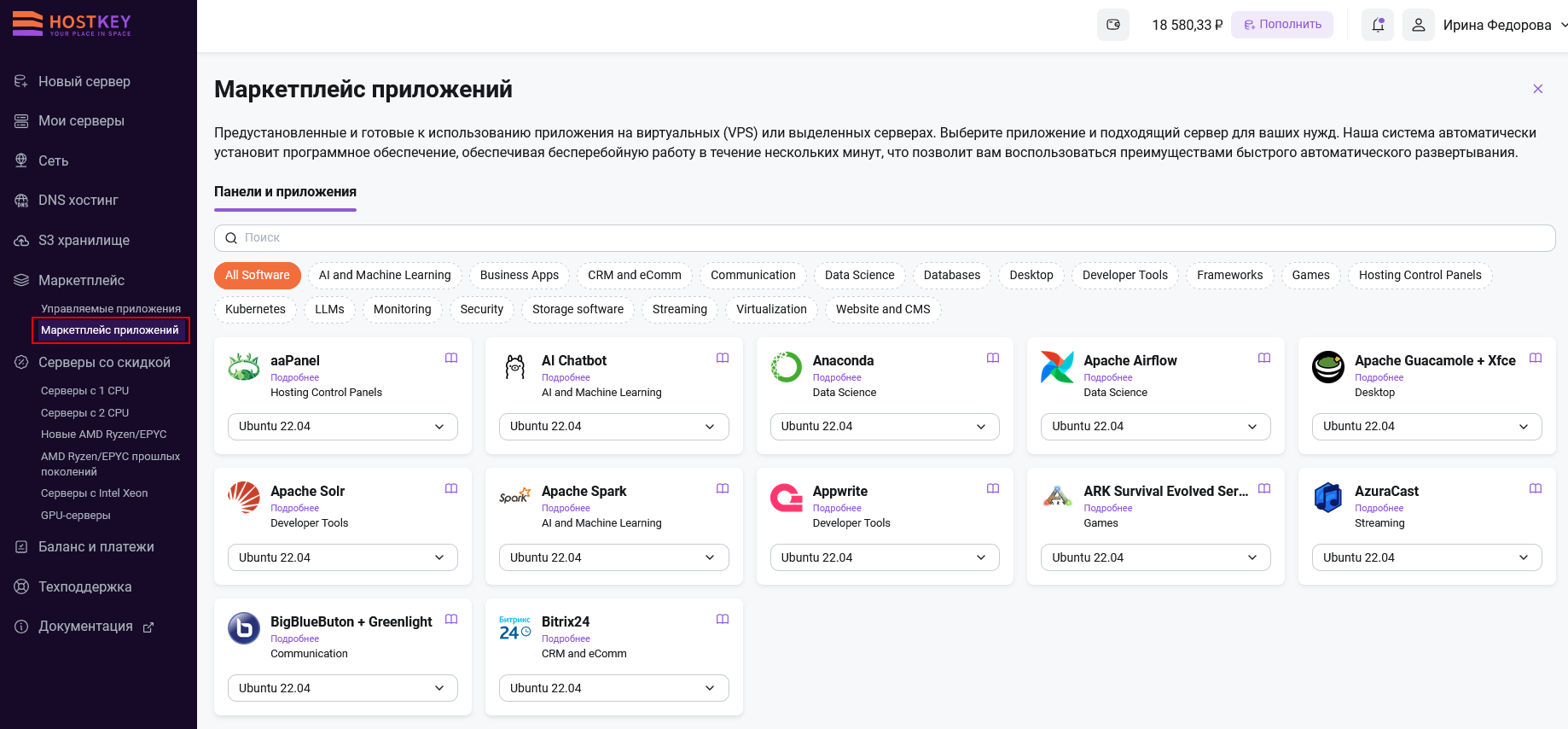
Task: Open GPU-серверы sidebar link
Action: click(76, 516)
